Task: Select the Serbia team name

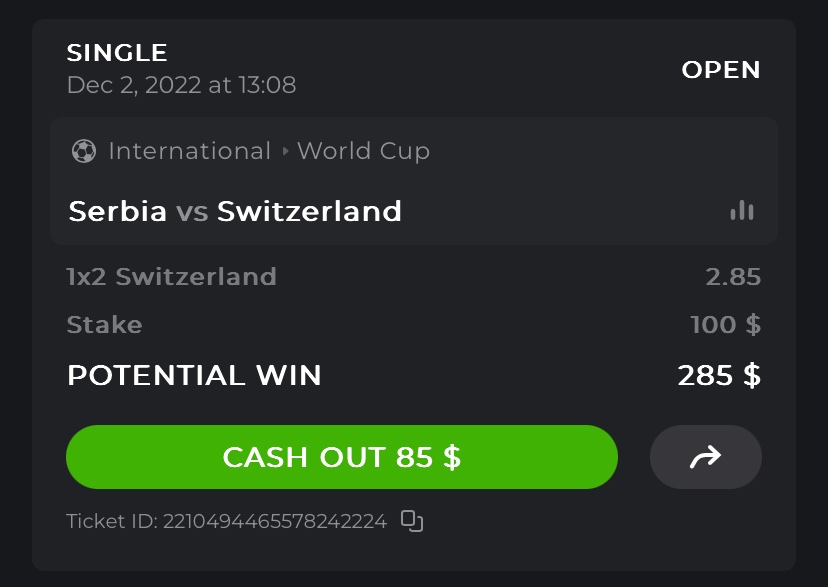Action: (x=118, y=212)
